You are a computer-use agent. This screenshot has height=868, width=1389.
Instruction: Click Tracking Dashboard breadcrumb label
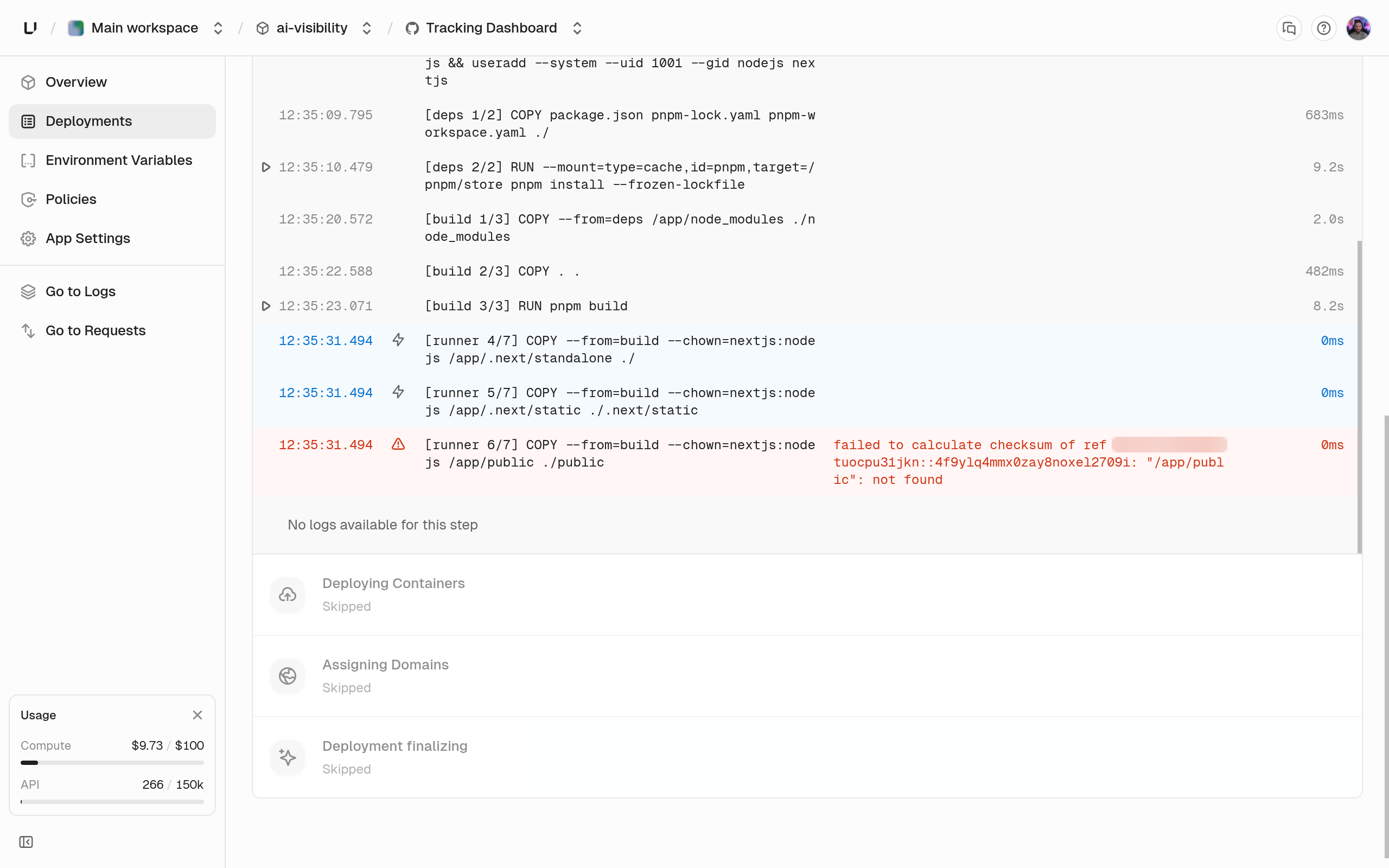pos(492,28)
